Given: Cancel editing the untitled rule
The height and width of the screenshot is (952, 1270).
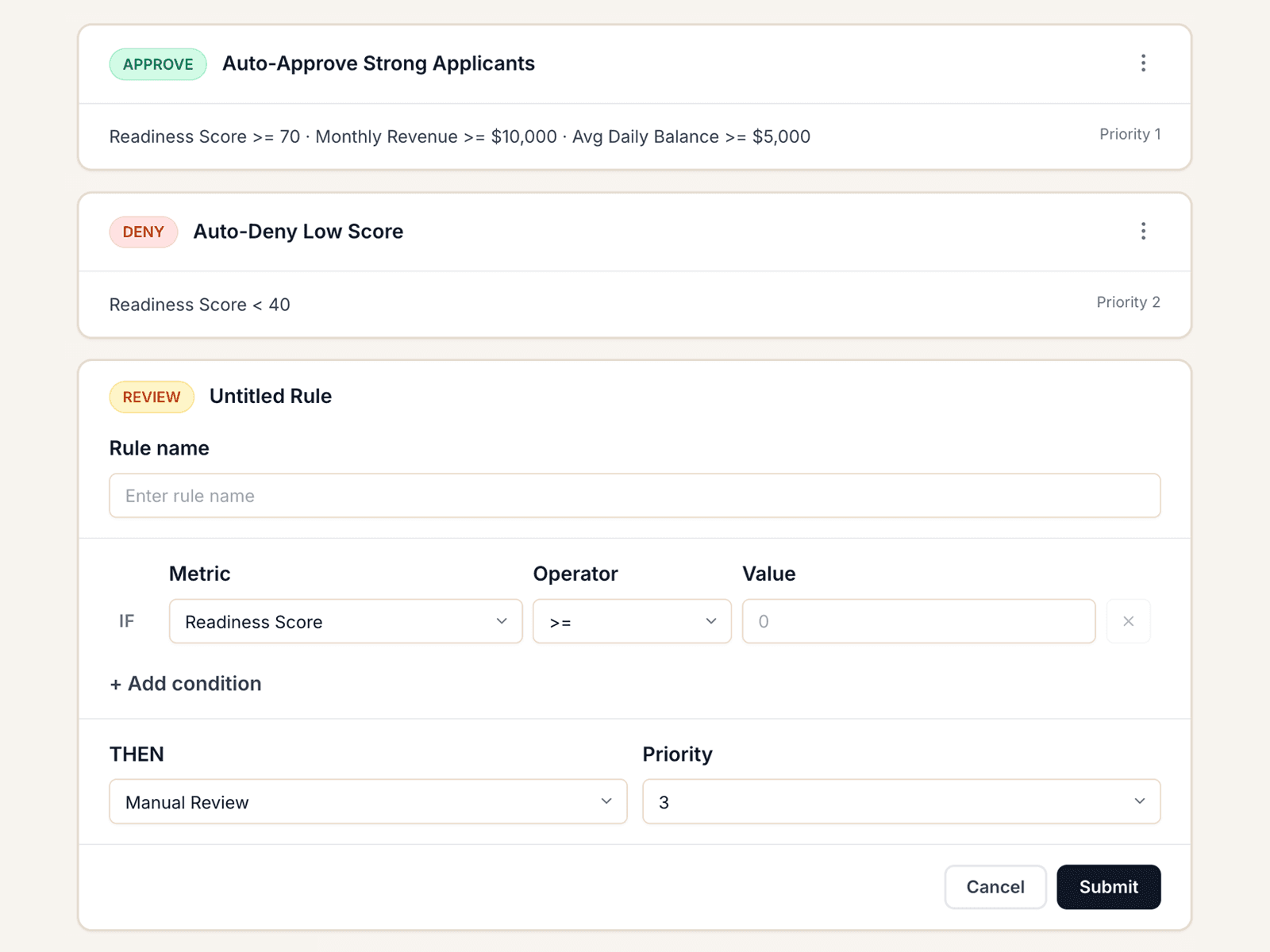Looking at the screenshot, I should 995,887.
